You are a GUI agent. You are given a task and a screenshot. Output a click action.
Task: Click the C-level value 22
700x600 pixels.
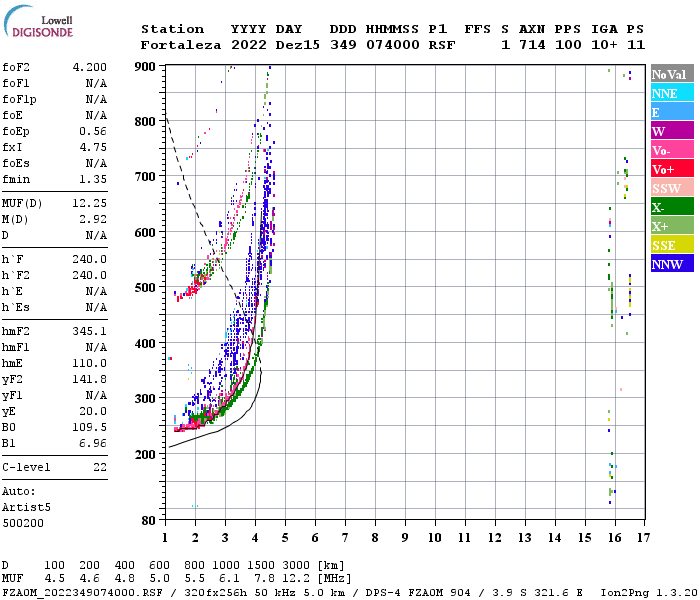[x=100, y=467]
